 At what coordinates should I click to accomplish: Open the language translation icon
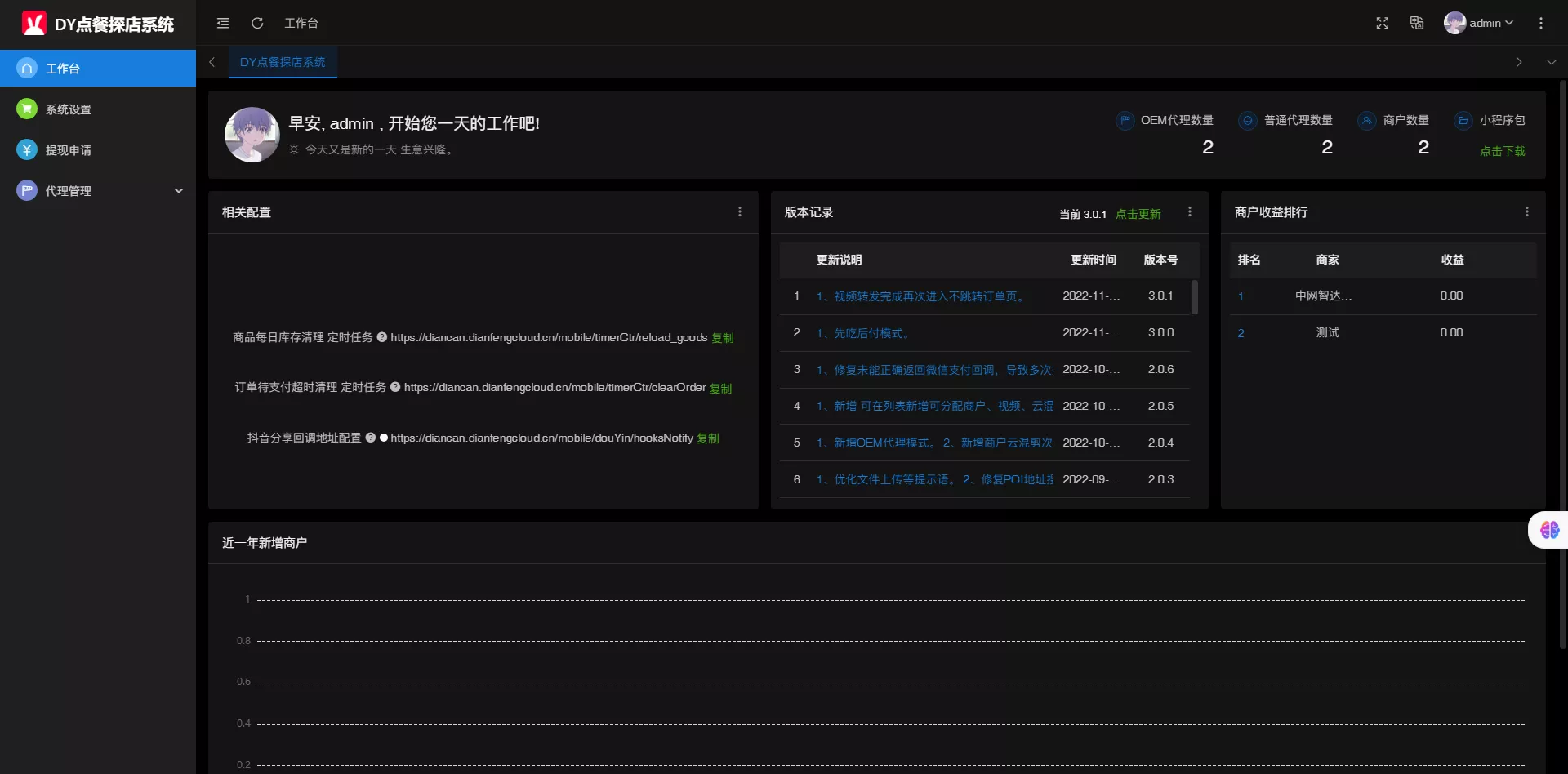1417,23
